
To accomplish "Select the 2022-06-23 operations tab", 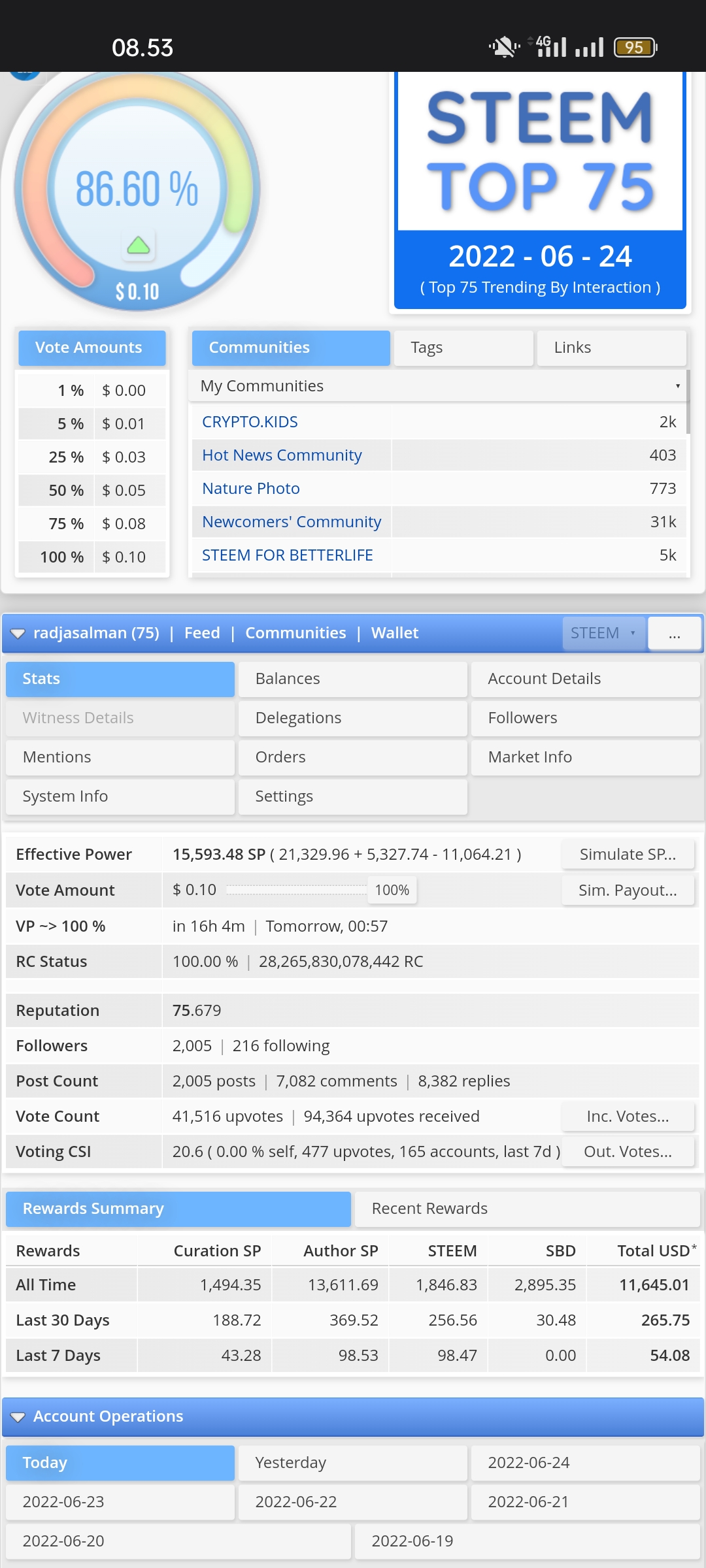I will (x=120, y=1502).
